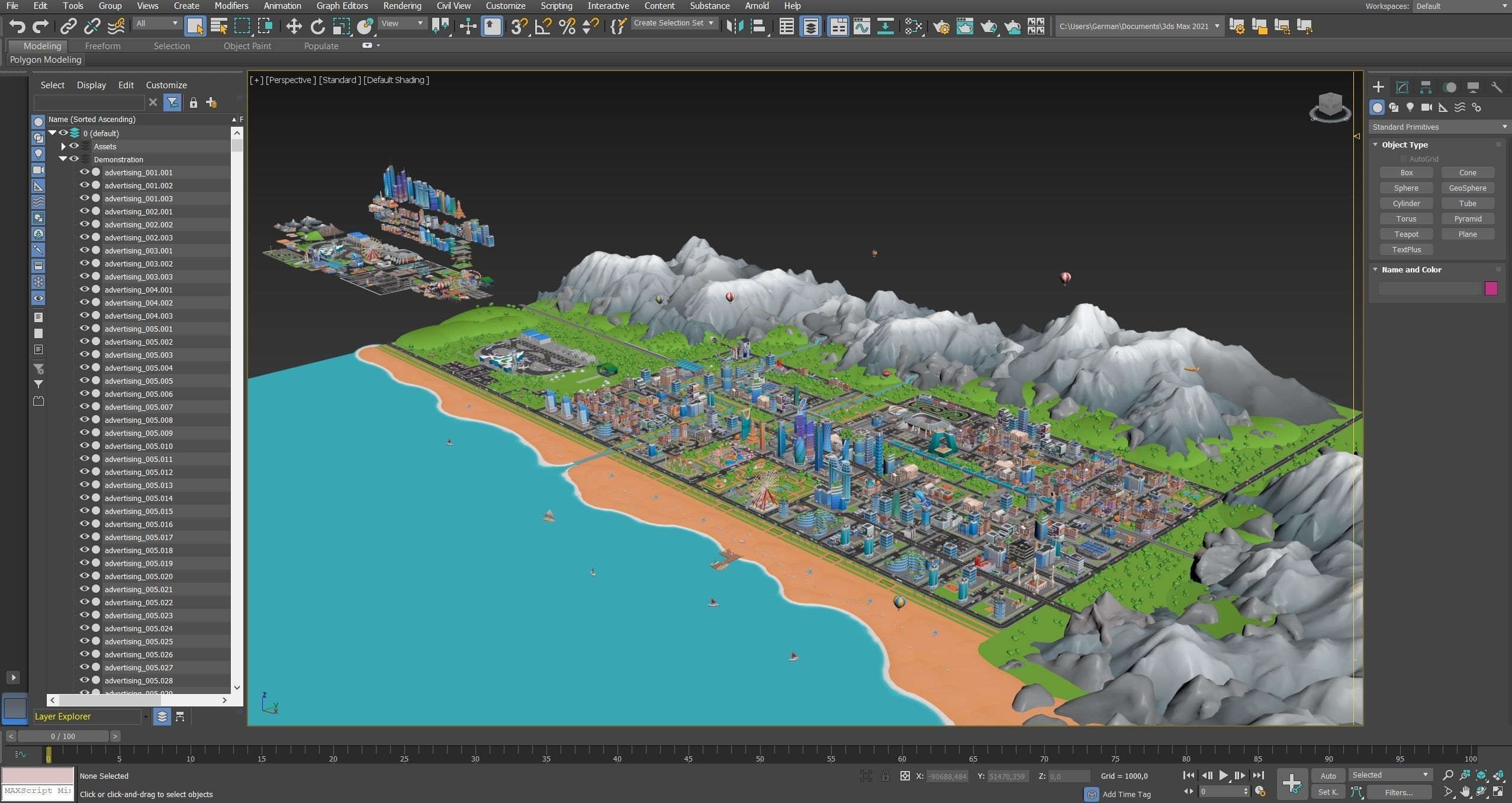The width and height of the screenshot is (1512, 803).
Task: Click the Undo arrow icon
Action: 17,26
